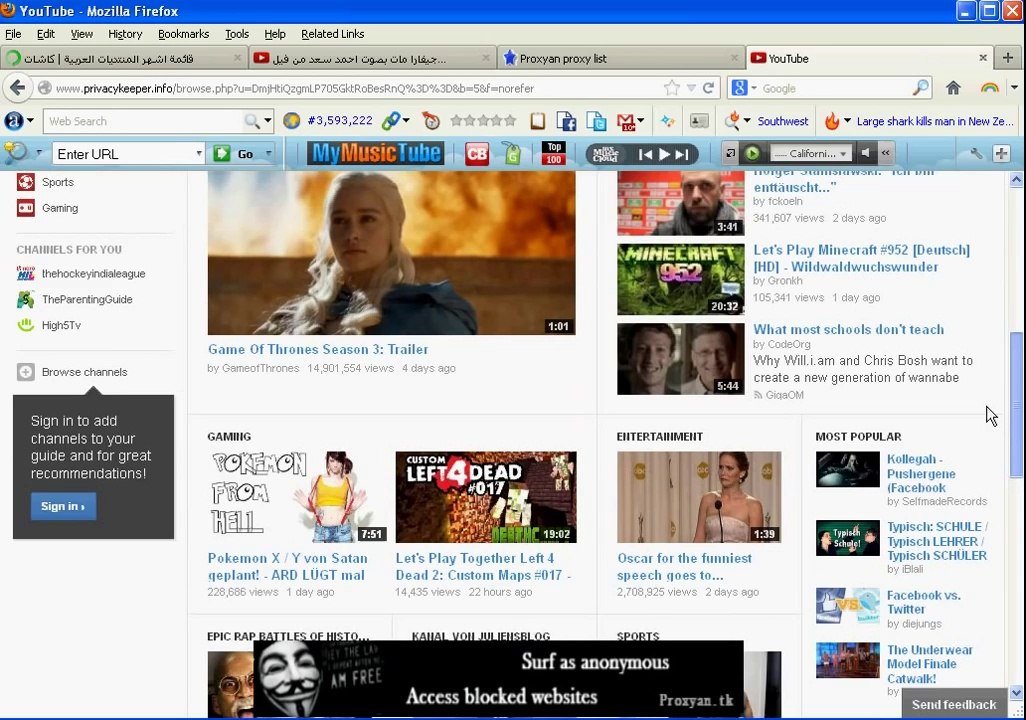This screenshot has height=720, width=1026.
Task: Open the Alexa logo dropdown arrow
Action: tap(30, 121)
